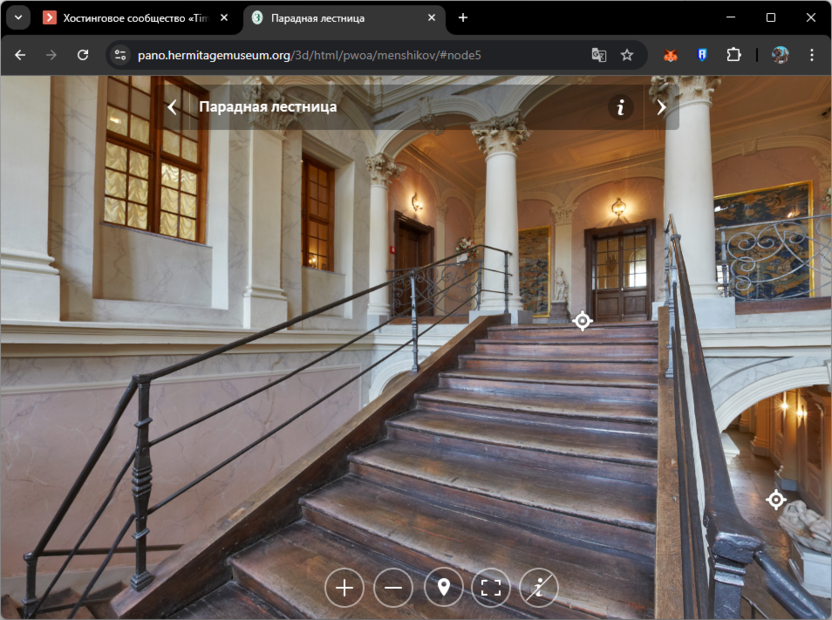Image resolution: width=832 pixels, height=620 pixels.
Task: Zoom out the panorama with the minus button
Action: pyautogui.click(x=393, y=588)
